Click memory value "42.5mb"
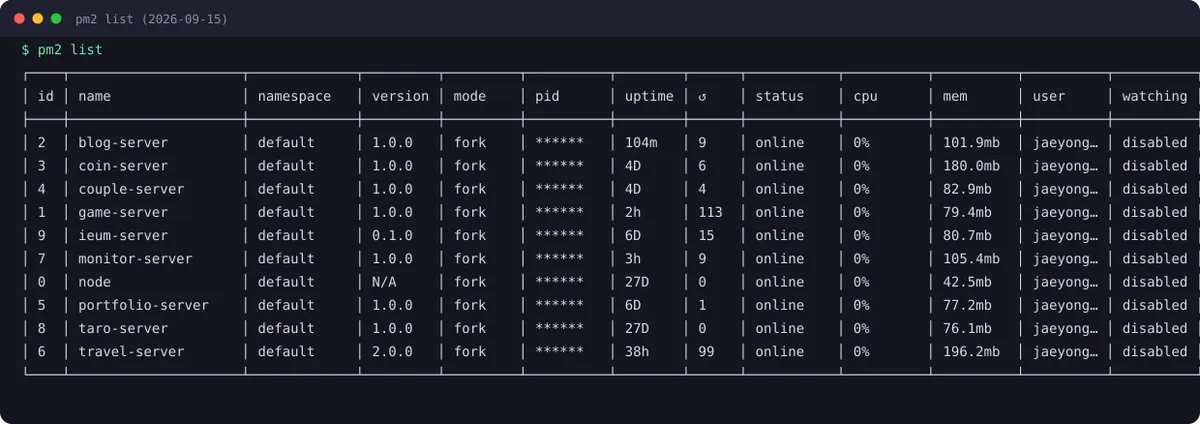The width and height of the screenshot is (1200, 424). pyautogui.click(x=967, y=282)
